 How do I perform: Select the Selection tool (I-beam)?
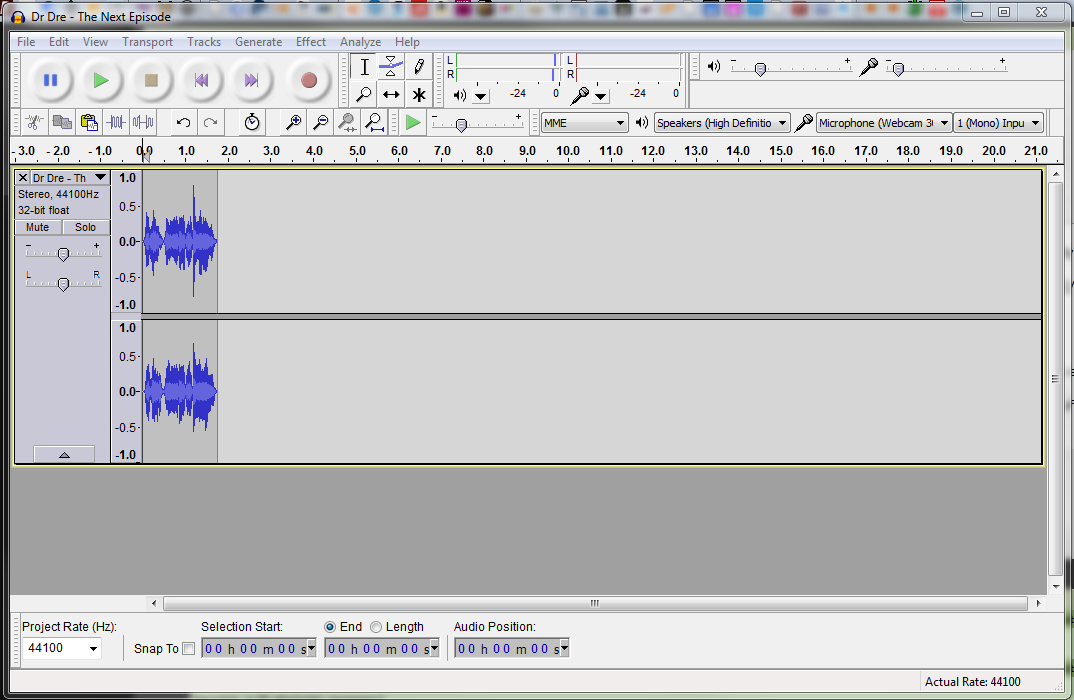click(x=364, y=67)
